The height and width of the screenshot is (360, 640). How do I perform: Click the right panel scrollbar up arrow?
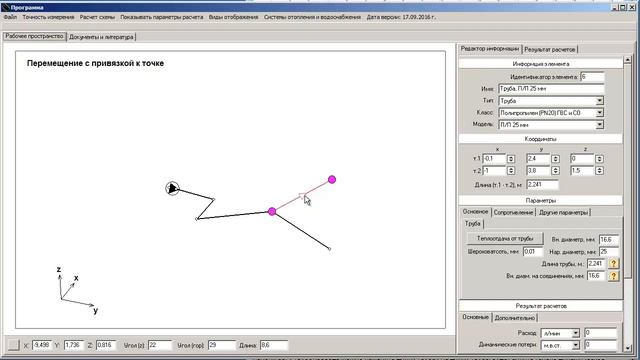point(628,60)
